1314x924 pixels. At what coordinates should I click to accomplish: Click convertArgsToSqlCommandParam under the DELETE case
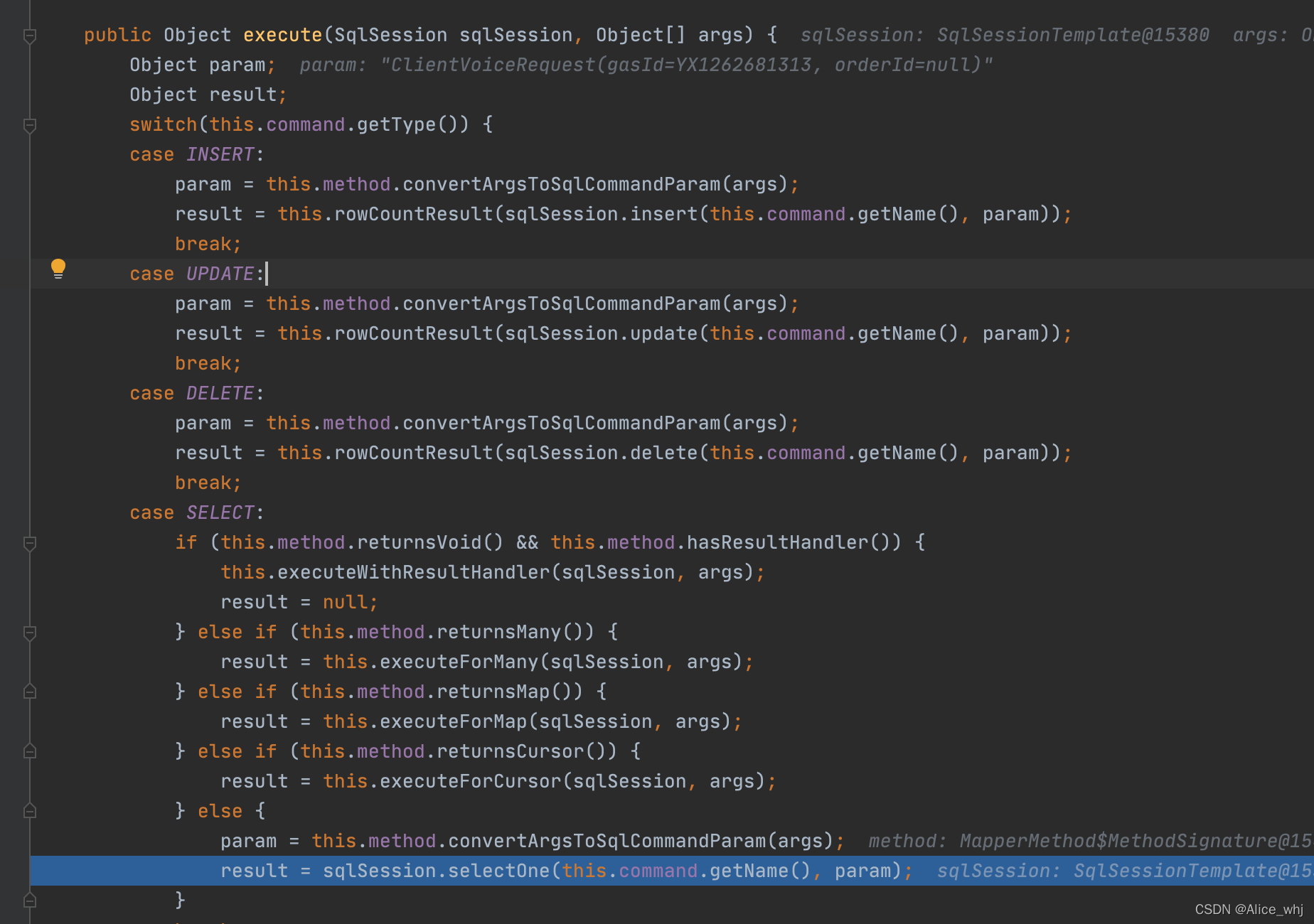562,423
